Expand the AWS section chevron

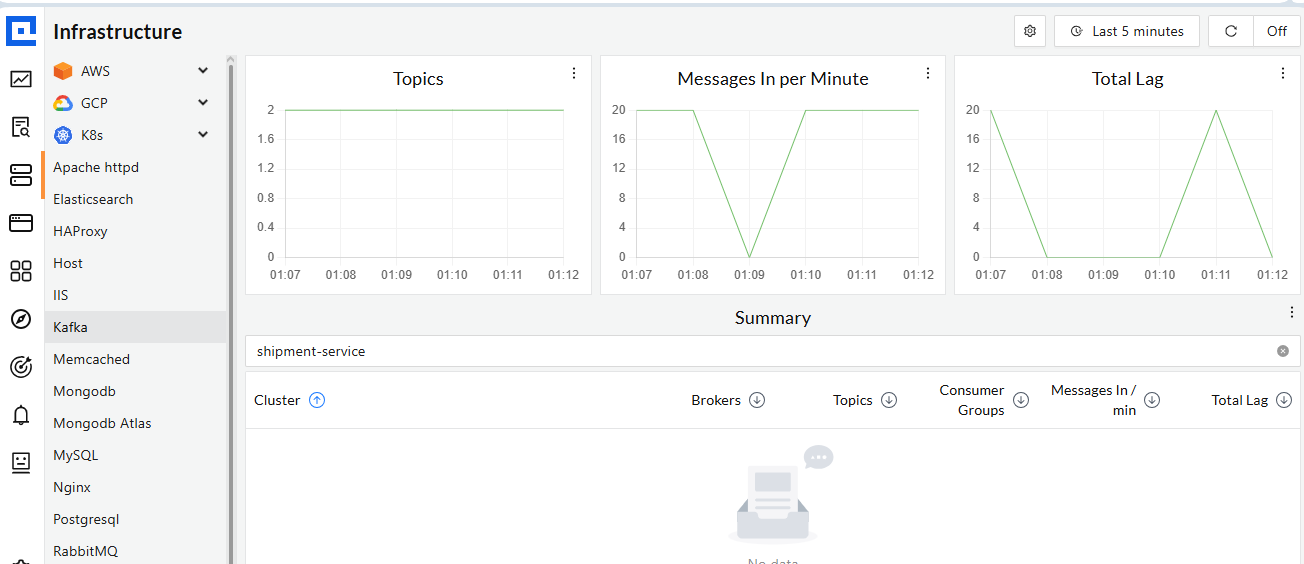[203, 71]
